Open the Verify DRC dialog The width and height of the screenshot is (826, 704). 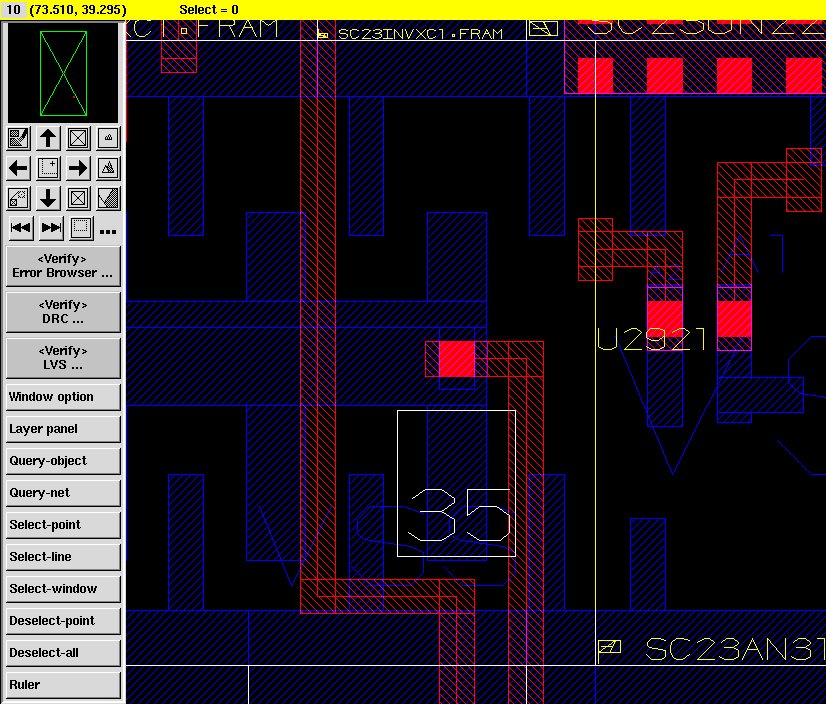(x=62, y=312)
